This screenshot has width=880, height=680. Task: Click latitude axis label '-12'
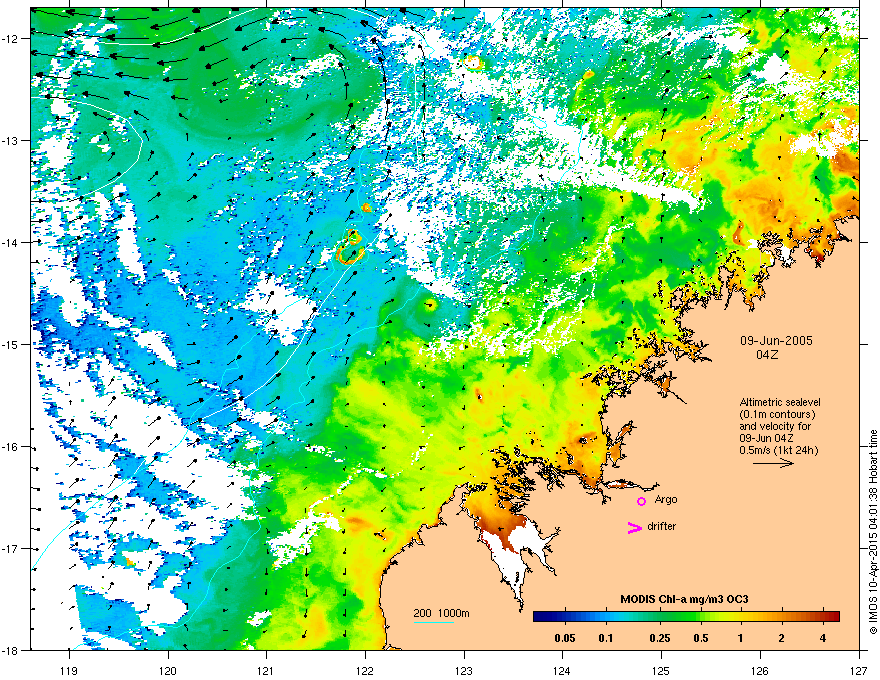(12, 39)
